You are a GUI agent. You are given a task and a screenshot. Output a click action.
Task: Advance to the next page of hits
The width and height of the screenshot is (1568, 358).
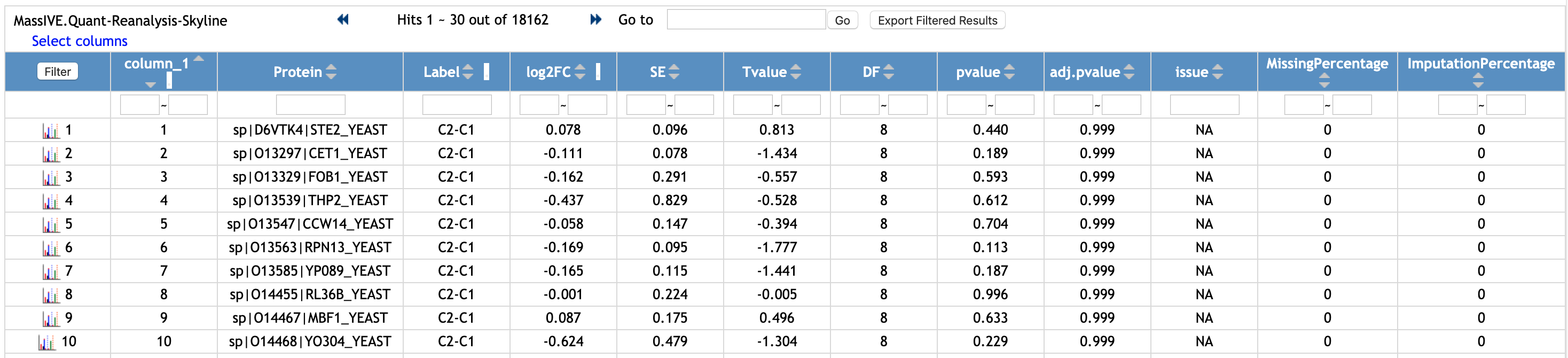click(595, 20)
